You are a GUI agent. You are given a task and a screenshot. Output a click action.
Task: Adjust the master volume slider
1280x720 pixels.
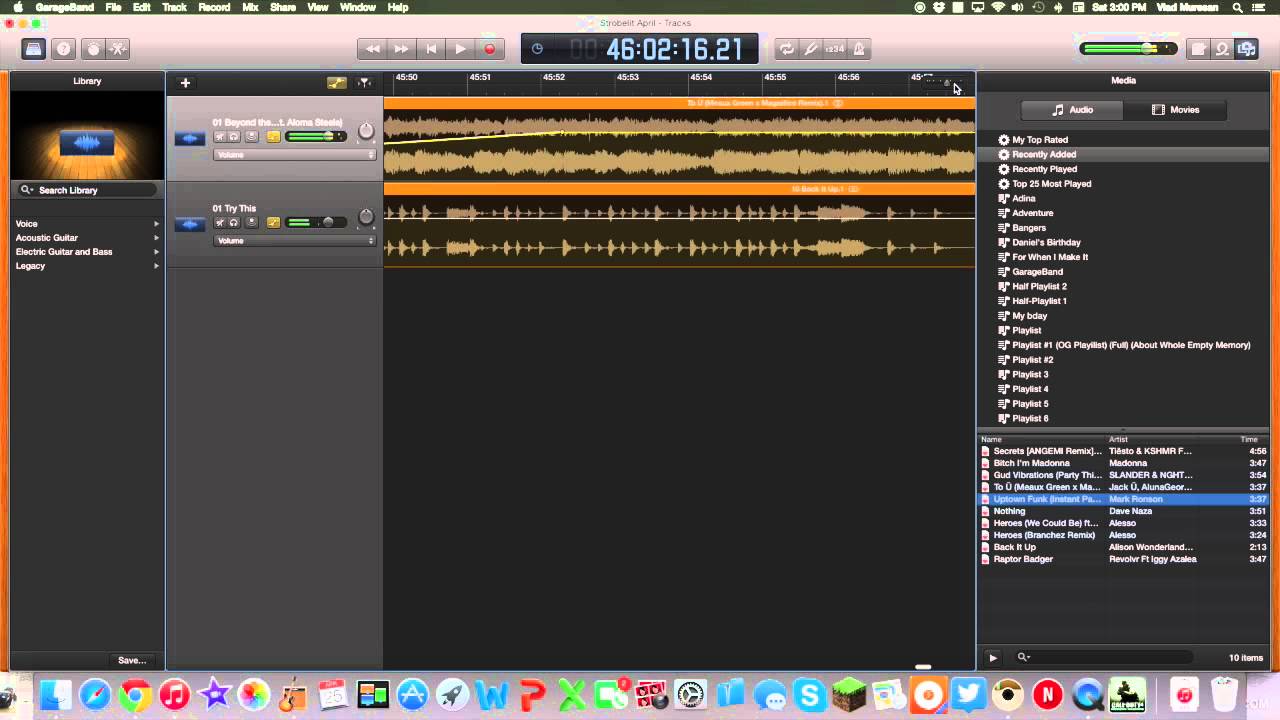(x=1130, y=49)
